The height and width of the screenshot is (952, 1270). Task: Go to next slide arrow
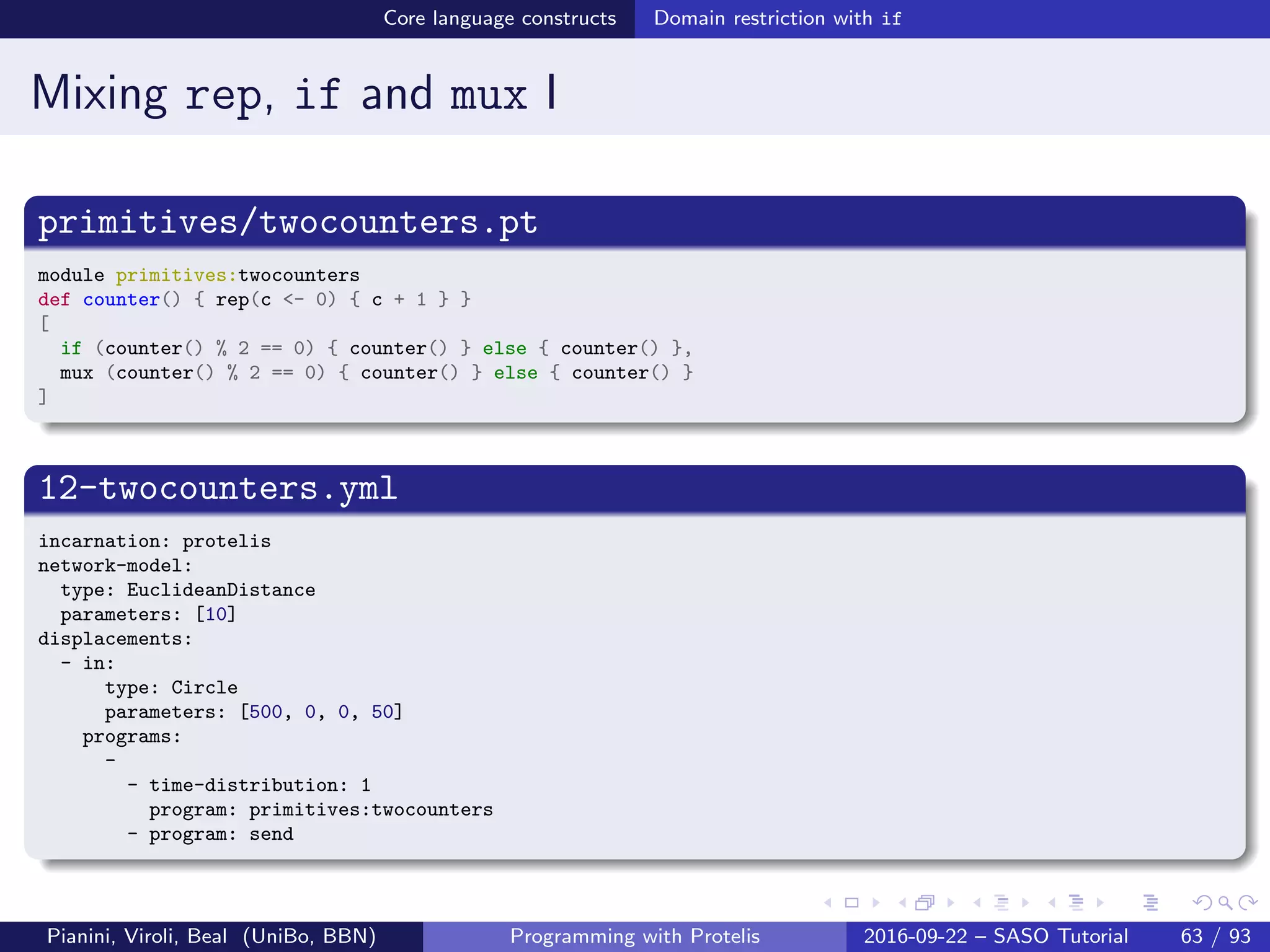(x=876, y=903)
